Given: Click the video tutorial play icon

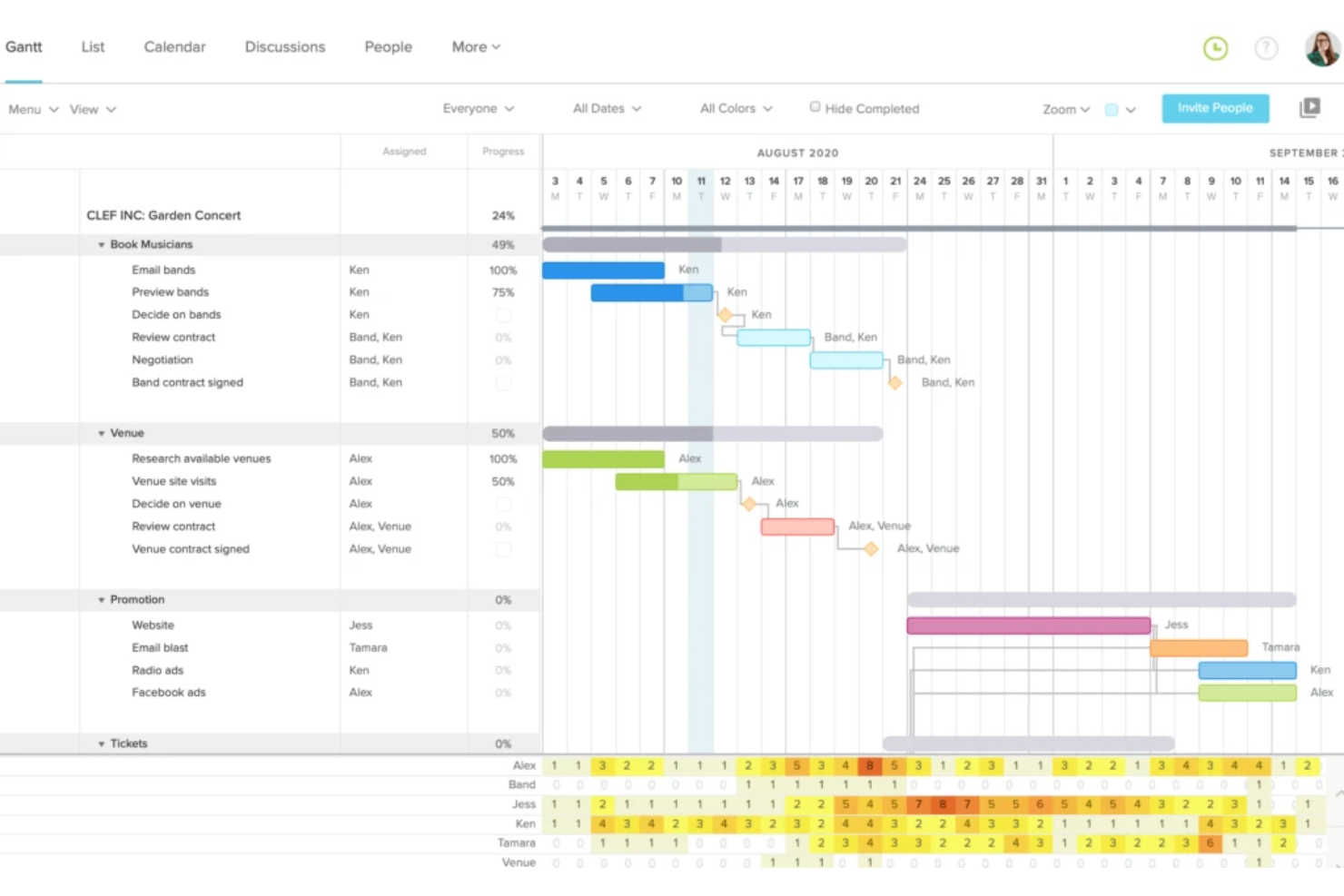Looking at the screenshot, I should click(x=1309, y=108).
